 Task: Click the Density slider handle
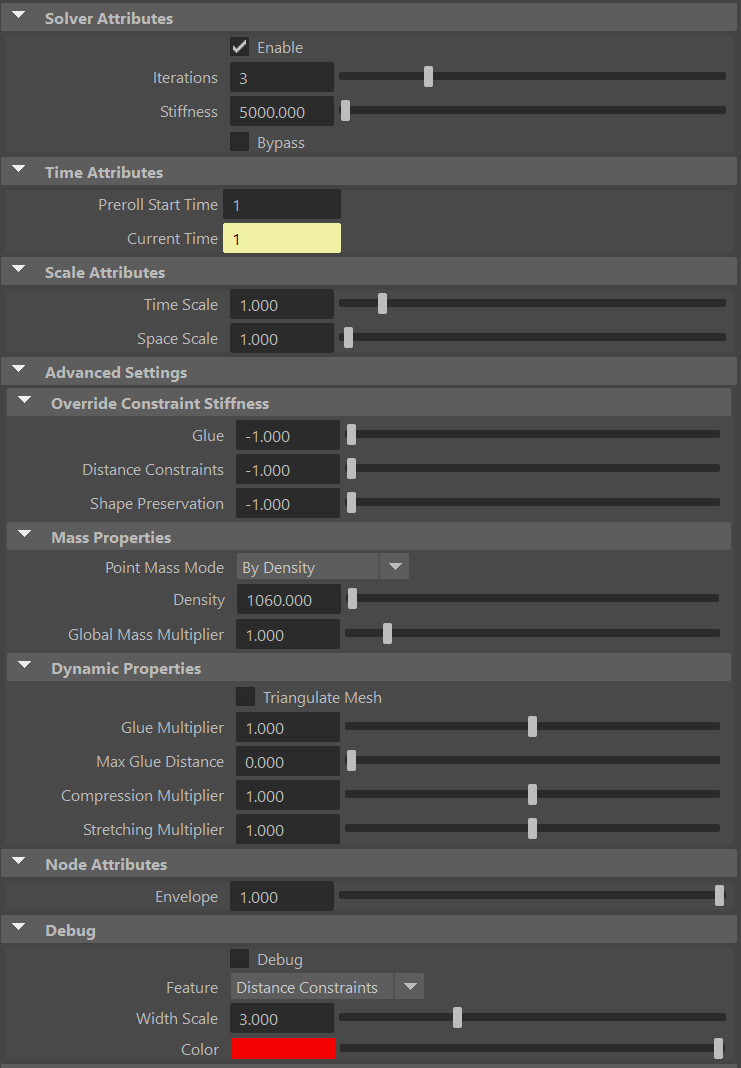coord(352,599)
